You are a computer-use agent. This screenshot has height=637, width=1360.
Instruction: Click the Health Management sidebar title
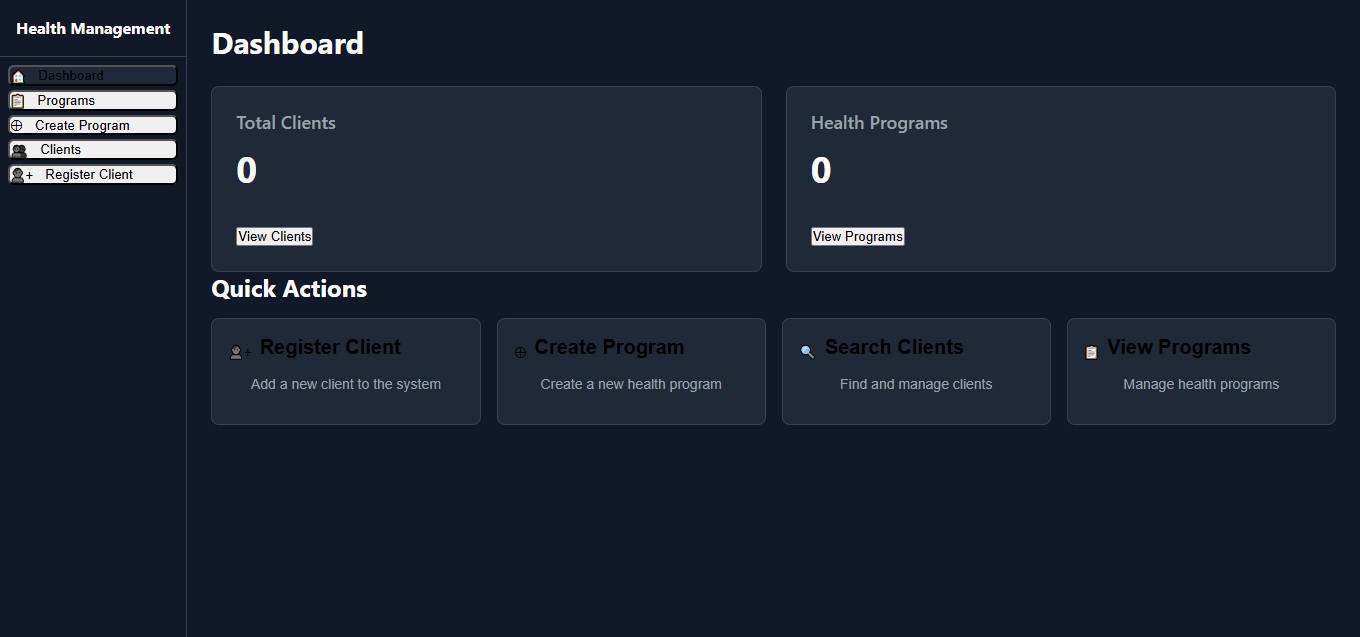click(93, 29)
